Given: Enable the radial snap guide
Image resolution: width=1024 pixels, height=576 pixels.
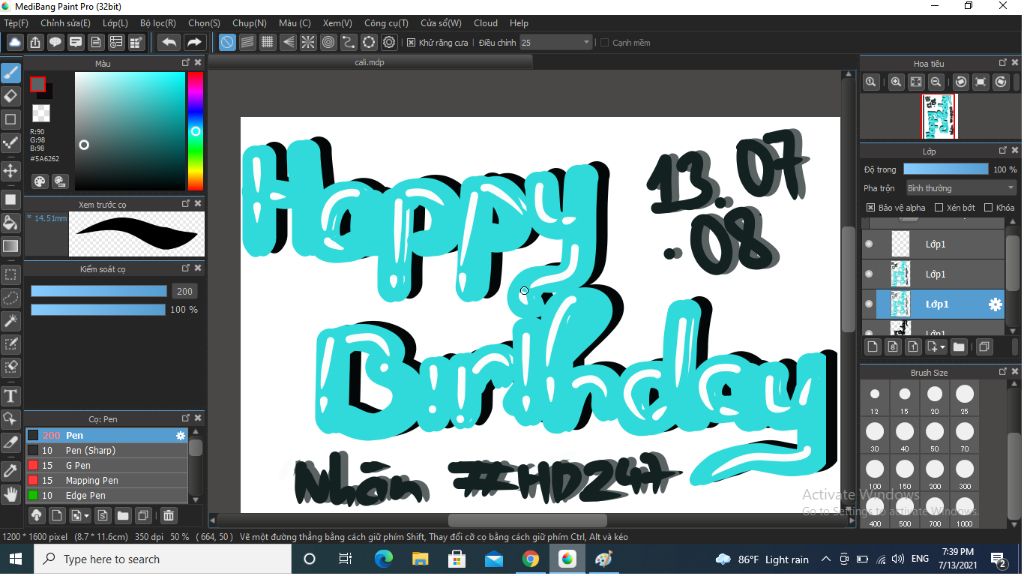Looking at the screenshot, I should pos(308,42).
